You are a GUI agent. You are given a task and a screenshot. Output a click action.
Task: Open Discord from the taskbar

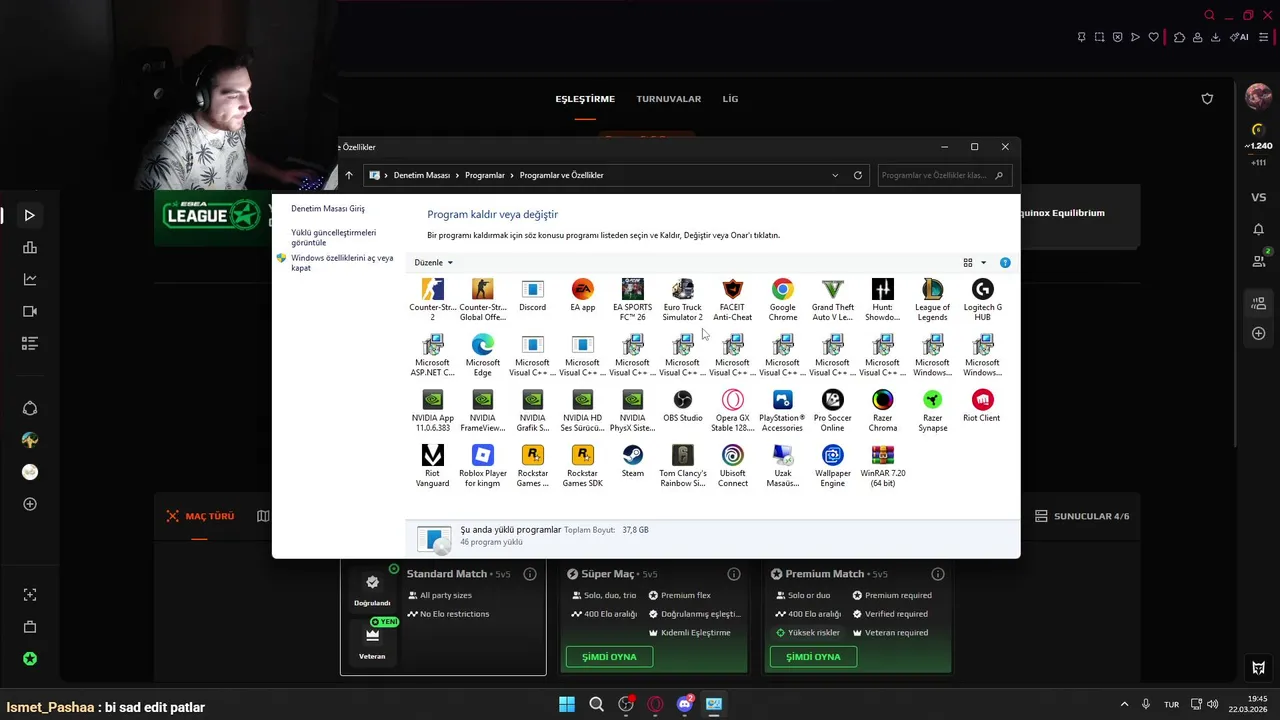click(x=685, y=704)
